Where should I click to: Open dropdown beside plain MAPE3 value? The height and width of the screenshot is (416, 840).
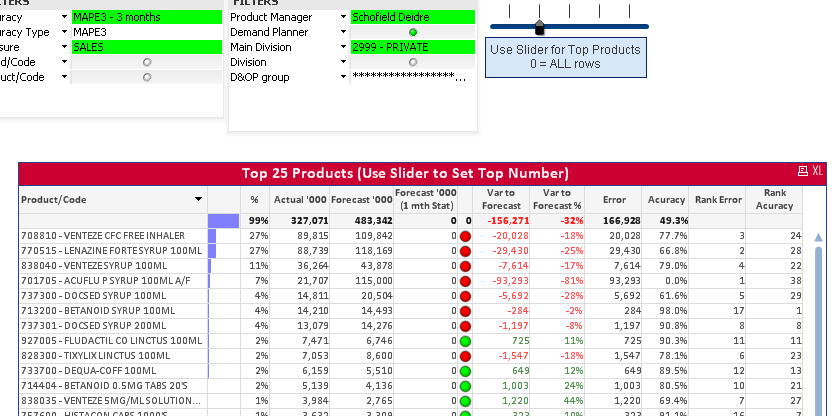pyautogui.click(x=64, y=32)
